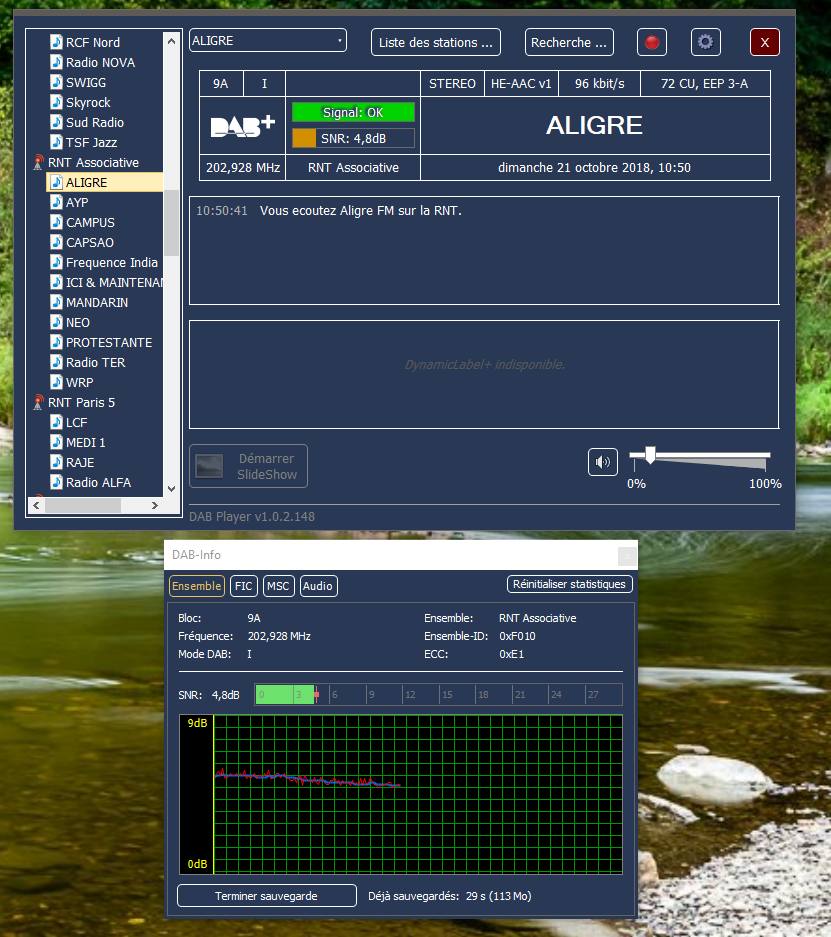Open the ALIGRE station dropdown
Screen dimensions: 831x937
[268, 41]
